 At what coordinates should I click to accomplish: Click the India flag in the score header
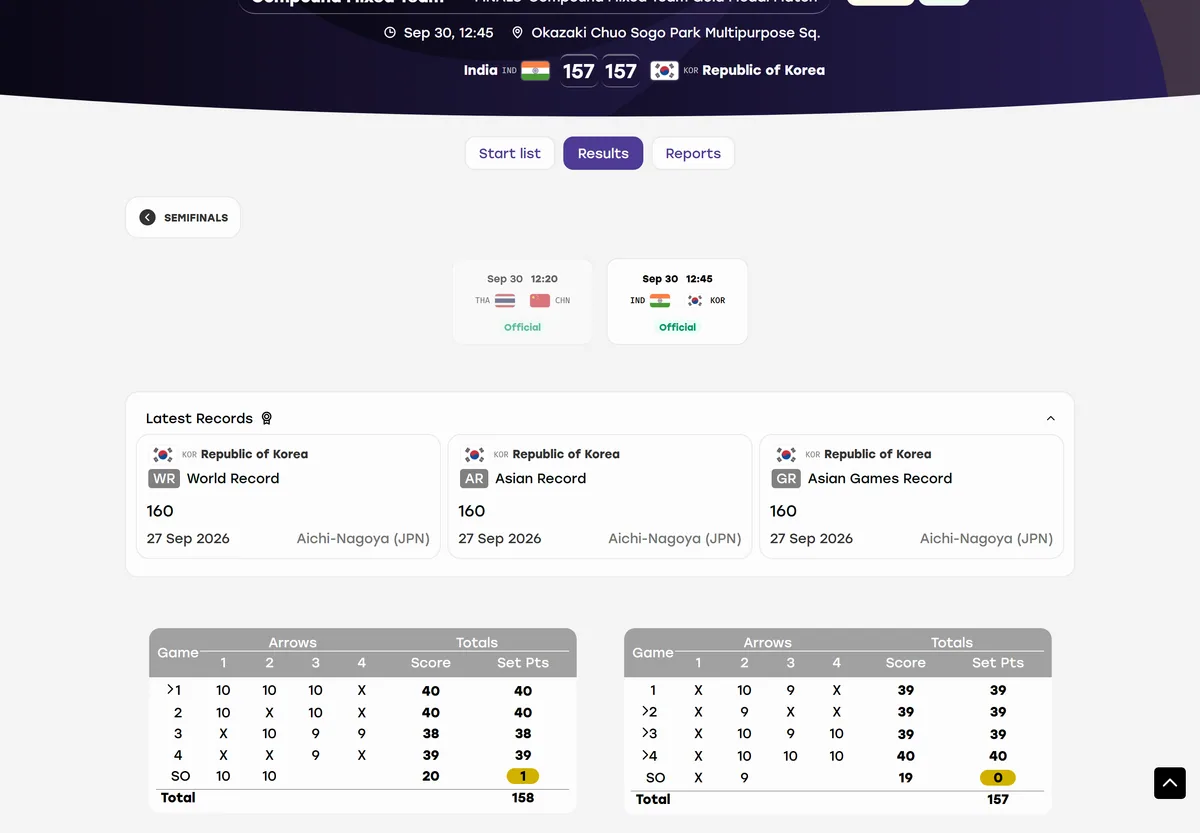tap(535, 71)
